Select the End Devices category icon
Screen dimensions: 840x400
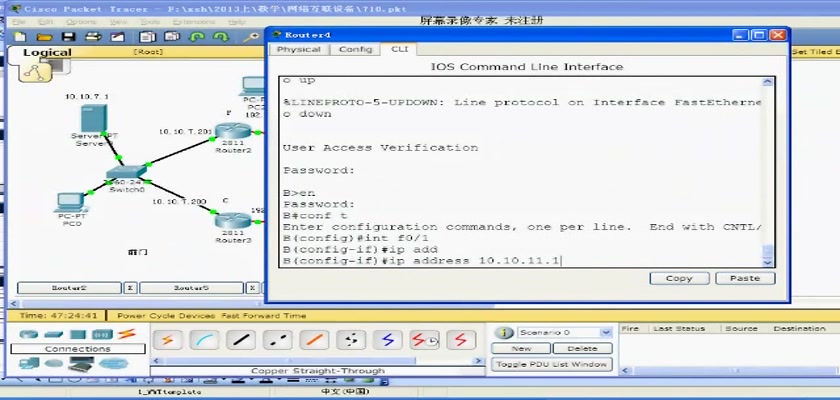(29, 364)
